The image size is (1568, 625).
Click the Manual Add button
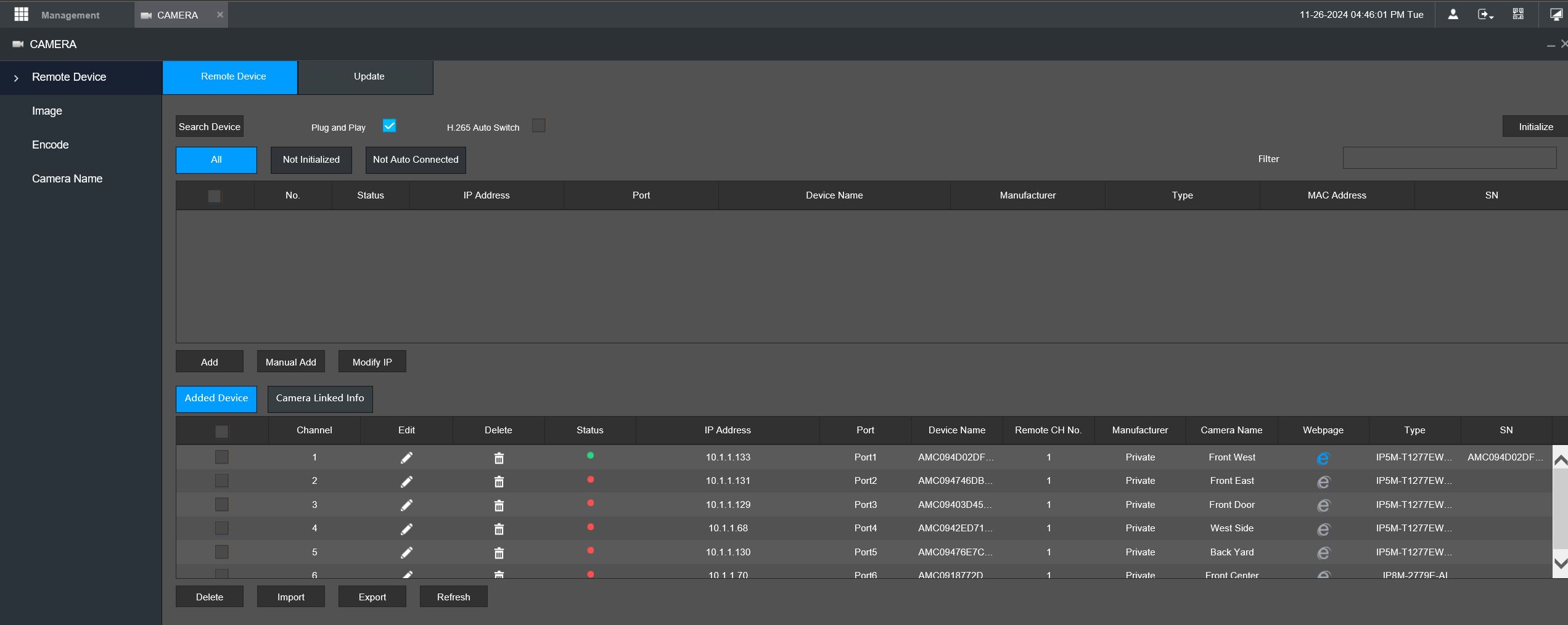(291, 362)
